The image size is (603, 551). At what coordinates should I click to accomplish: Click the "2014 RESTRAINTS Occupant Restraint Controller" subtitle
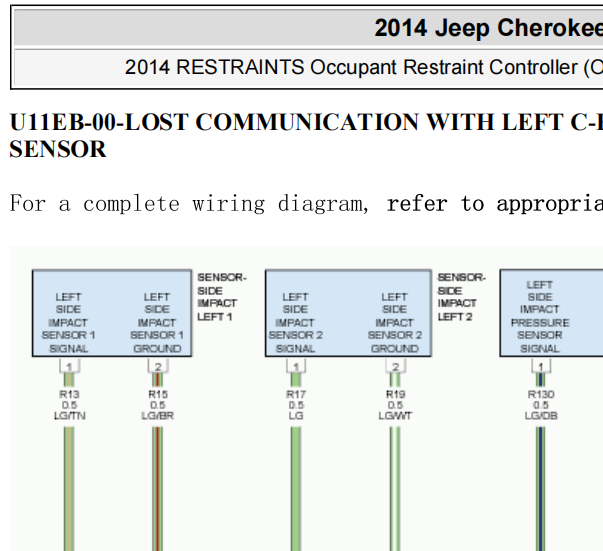364,67
